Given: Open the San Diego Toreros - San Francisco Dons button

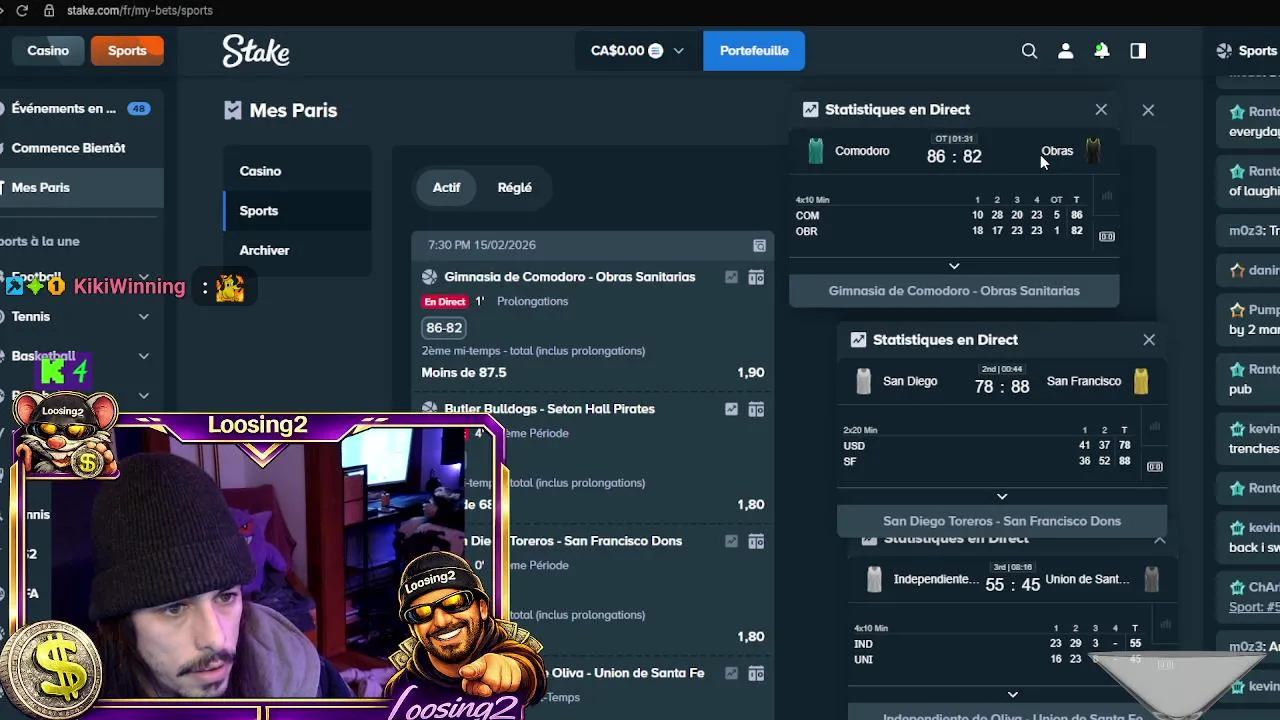Looking at the screenshot, I should coord(1002,521).
